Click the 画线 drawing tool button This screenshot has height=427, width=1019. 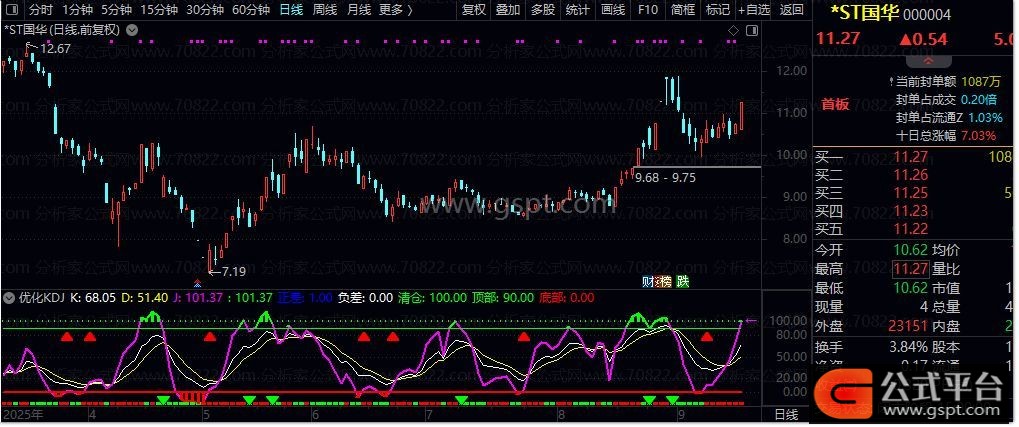point(612,10)
